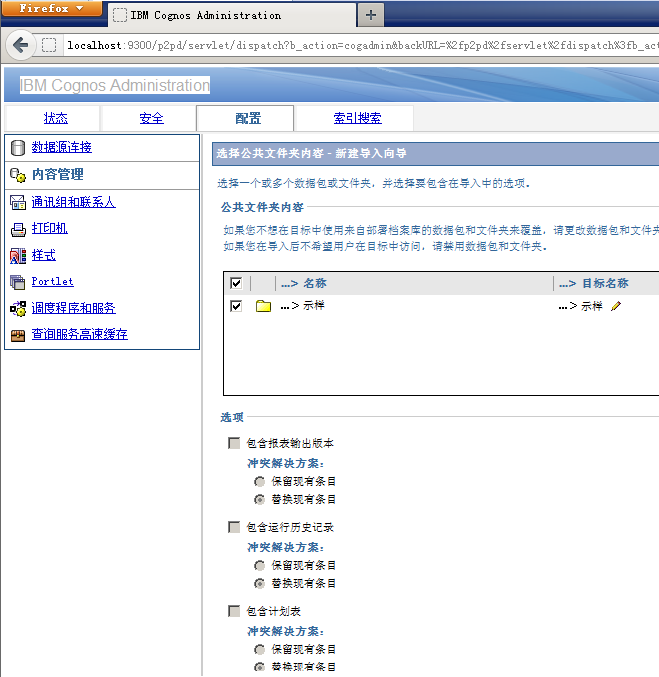Image resolution: width=659 pixels, height=677 pixels.
Task: Click the site identity icon in address bar
Action: tap(49, 45)
